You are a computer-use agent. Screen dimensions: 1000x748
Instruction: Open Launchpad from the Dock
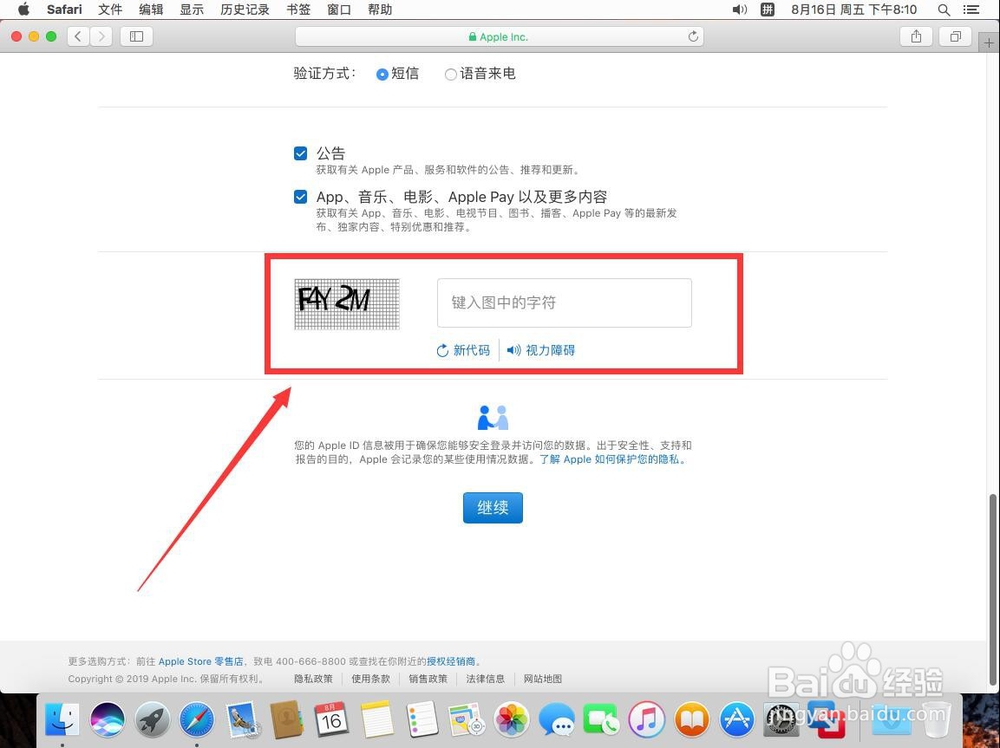pos(152,720)
